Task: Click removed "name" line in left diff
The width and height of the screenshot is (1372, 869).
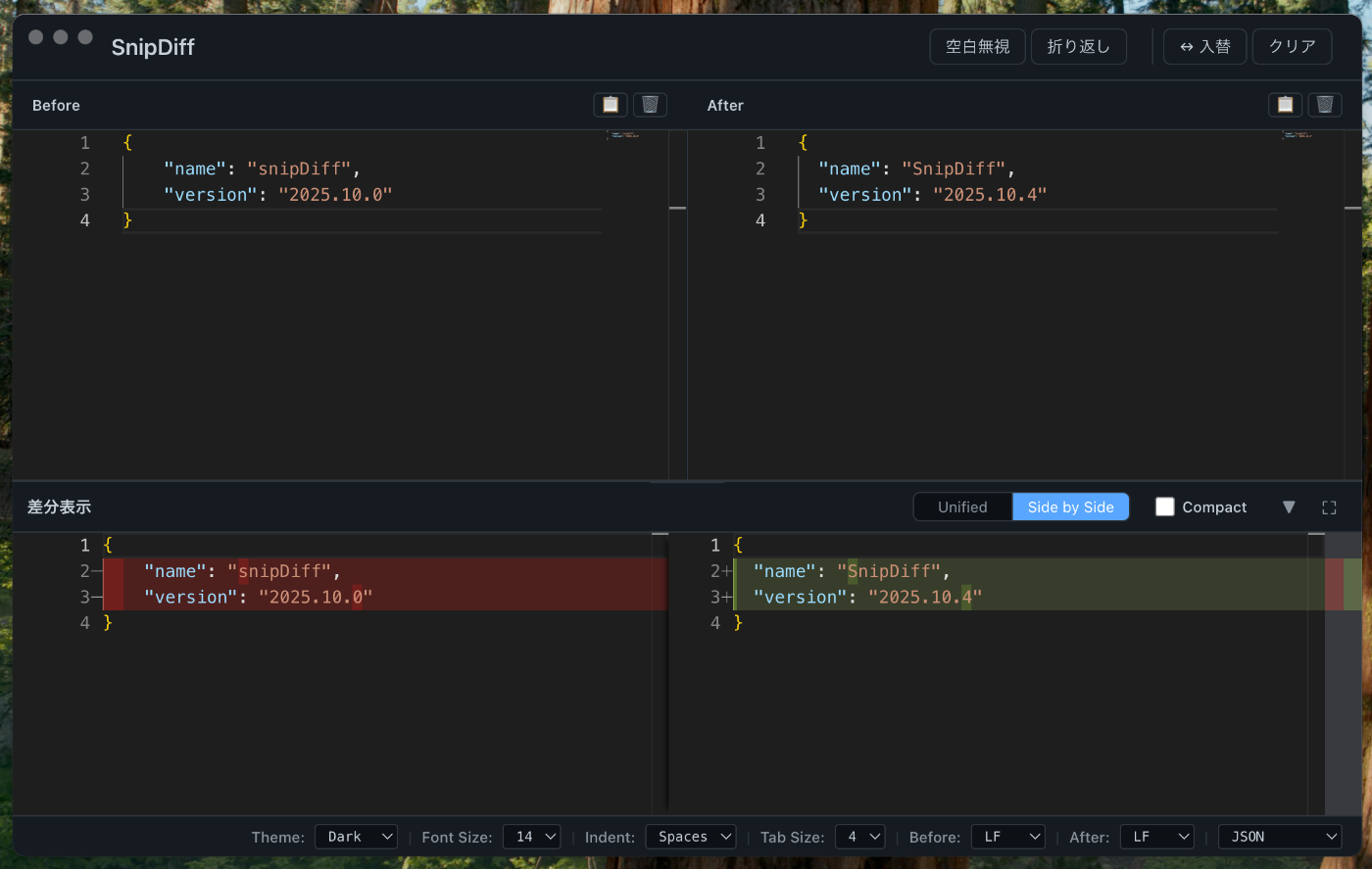Action: (x=384, y=571)
